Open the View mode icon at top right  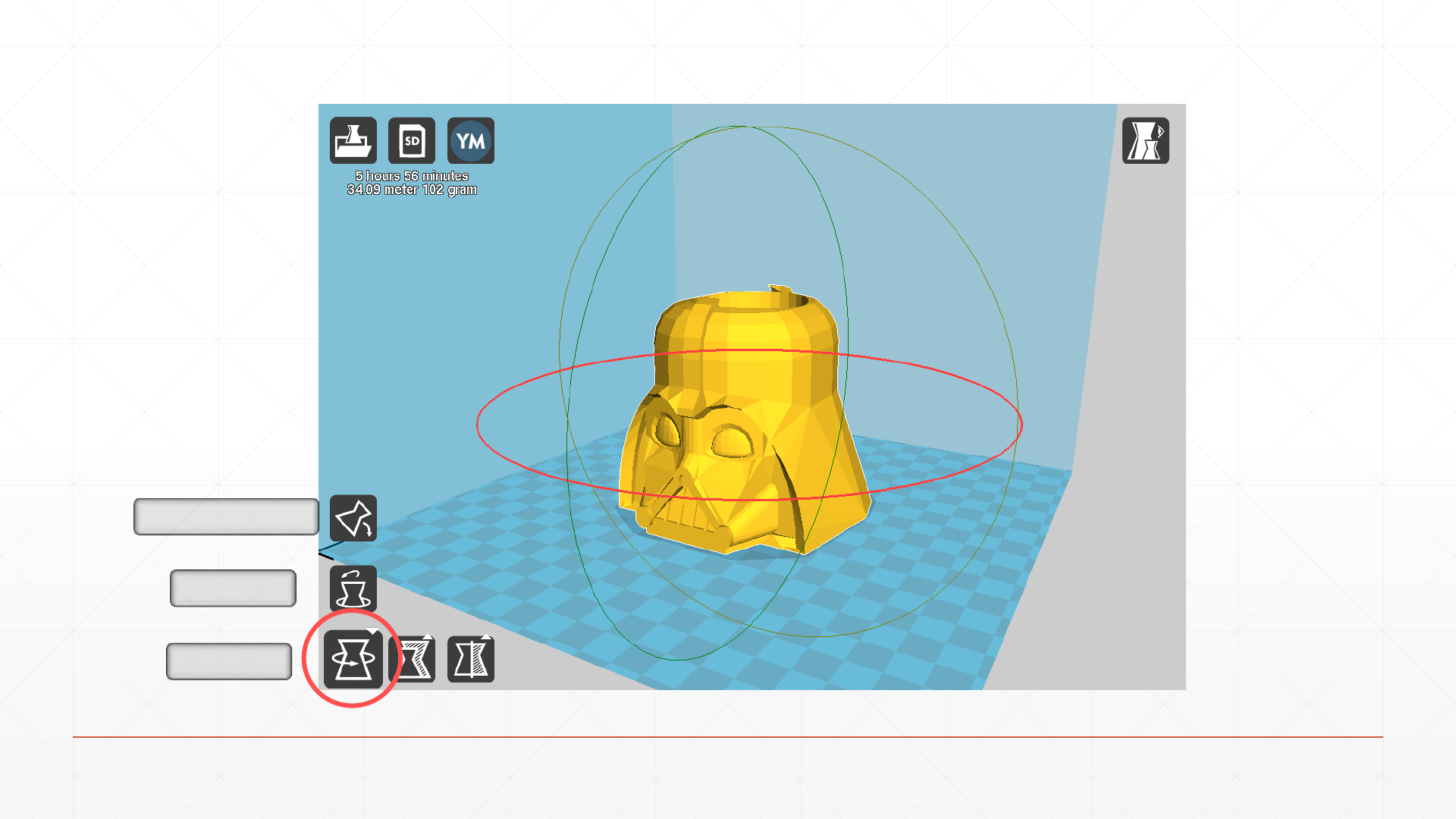(x=1145, y=141)
